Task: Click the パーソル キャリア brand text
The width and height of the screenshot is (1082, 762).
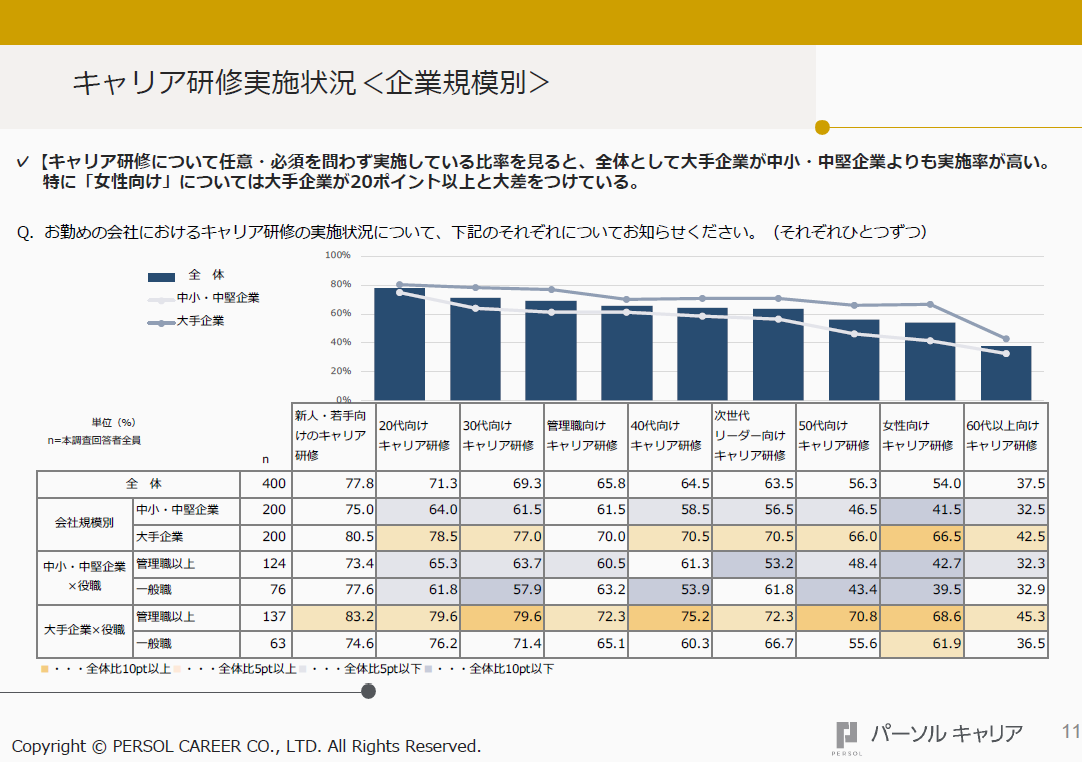Action: click(x=946, y=733)
